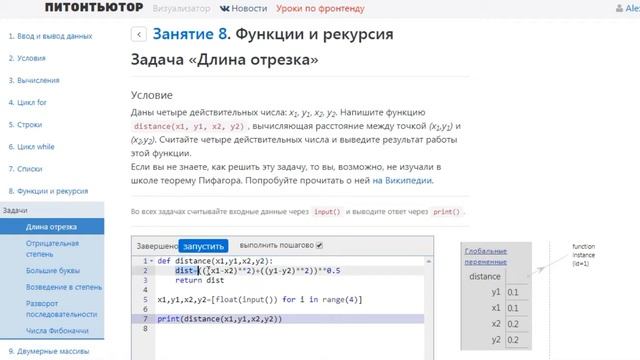640x360 pixels.
Task: Toggle the выполнить пошагово checkbox
Action: [320, 245]
